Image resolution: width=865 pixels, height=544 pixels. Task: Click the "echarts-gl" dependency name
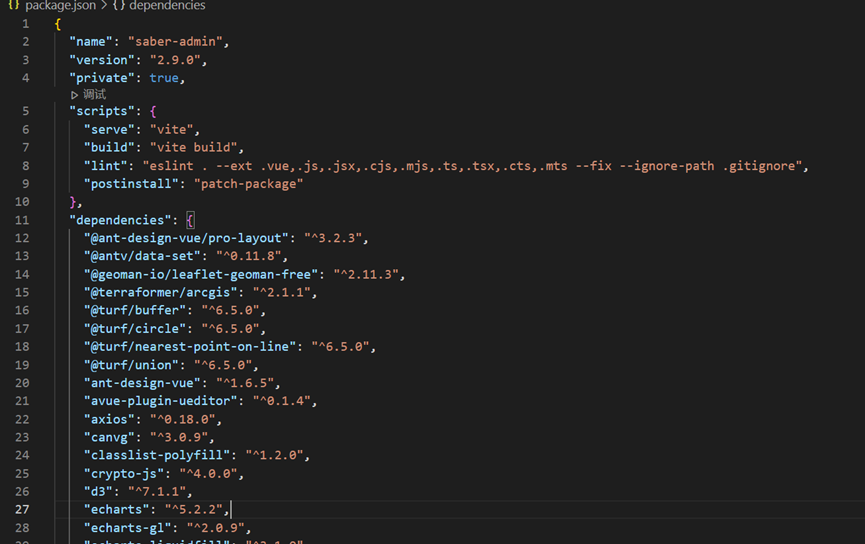127,527
